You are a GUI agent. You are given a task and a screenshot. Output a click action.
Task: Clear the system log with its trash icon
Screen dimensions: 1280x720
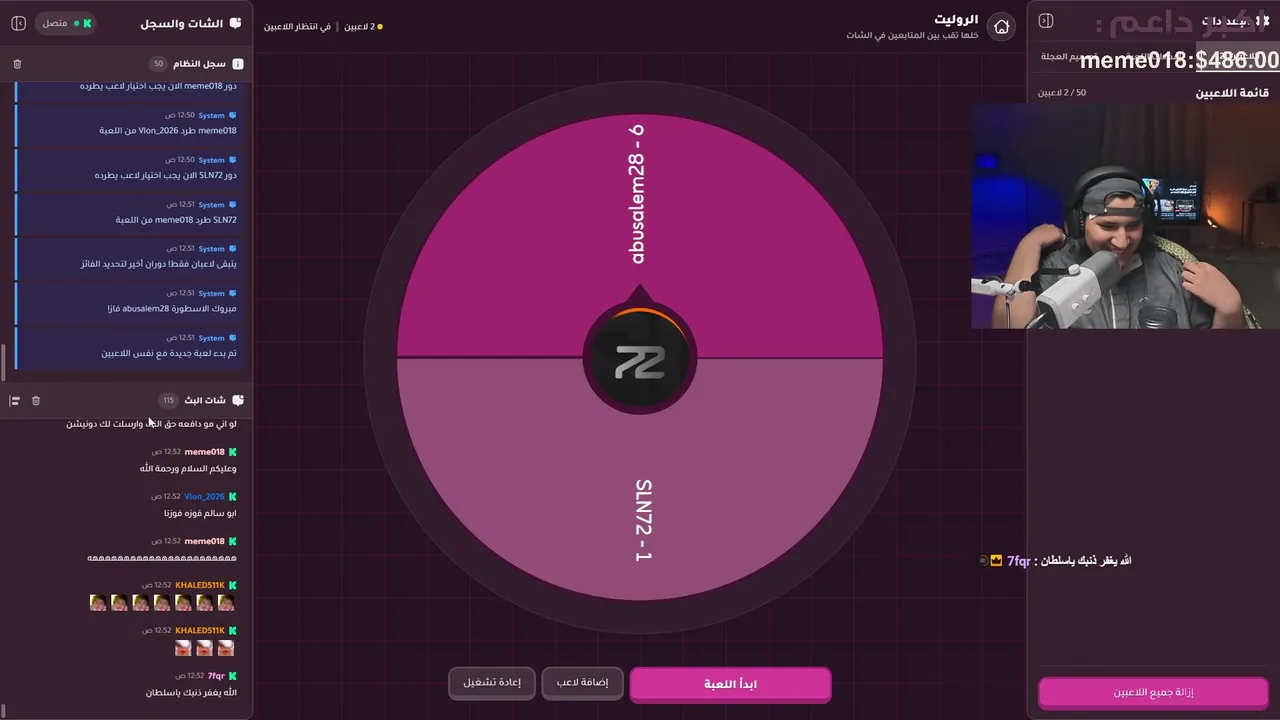click(17, 64)
